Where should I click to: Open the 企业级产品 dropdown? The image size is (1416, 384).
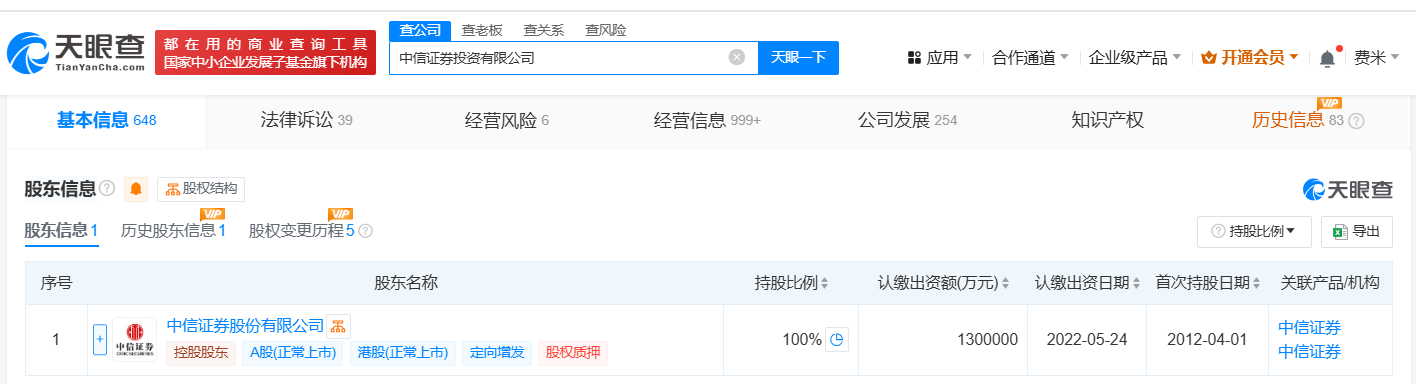[x=1135, y=58]
